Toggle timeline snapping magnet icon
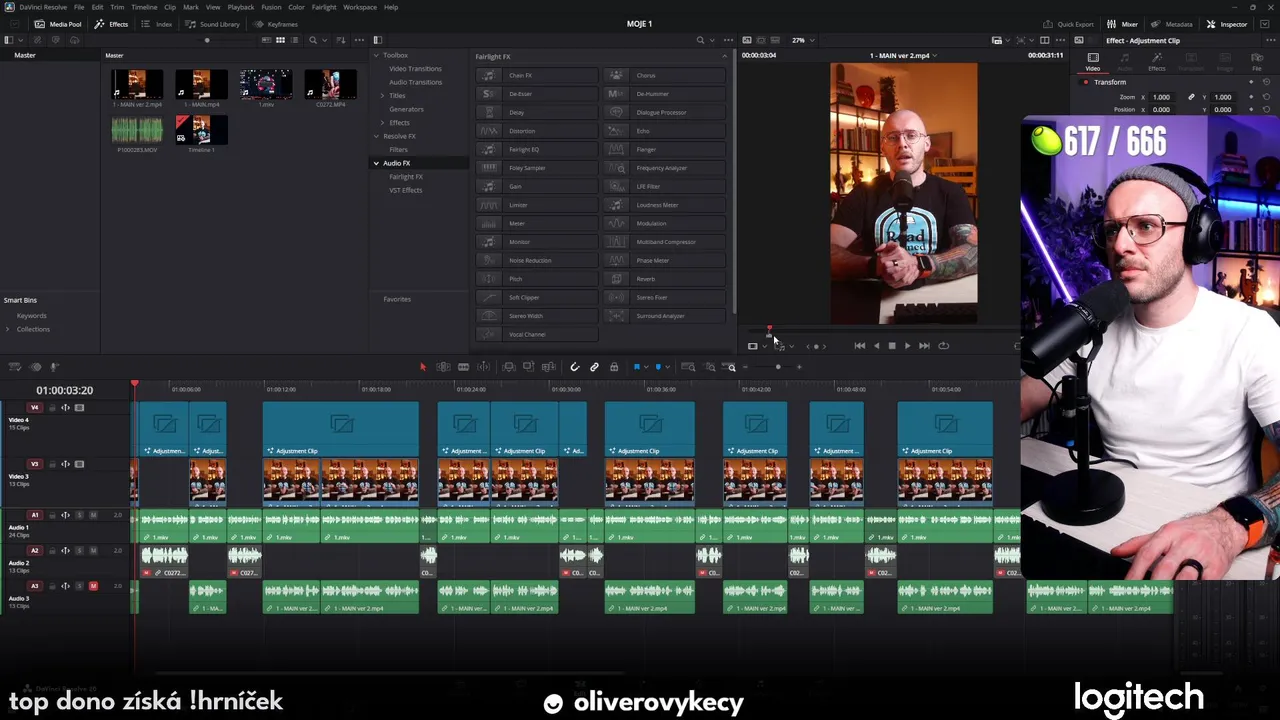 (x=574, y=367)
